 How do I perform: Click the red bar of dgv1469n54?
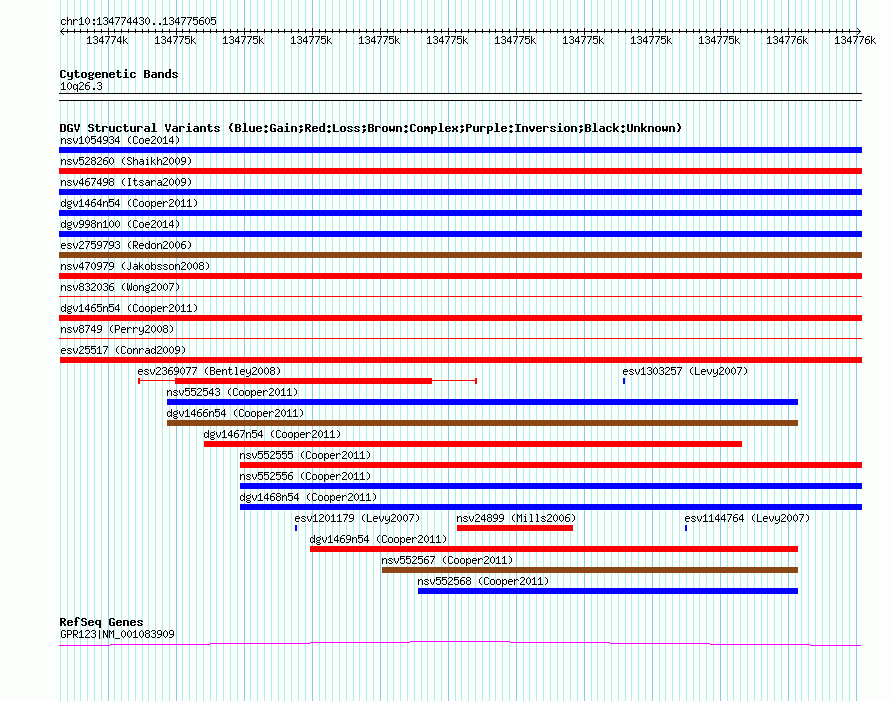(x=554, y=549)
